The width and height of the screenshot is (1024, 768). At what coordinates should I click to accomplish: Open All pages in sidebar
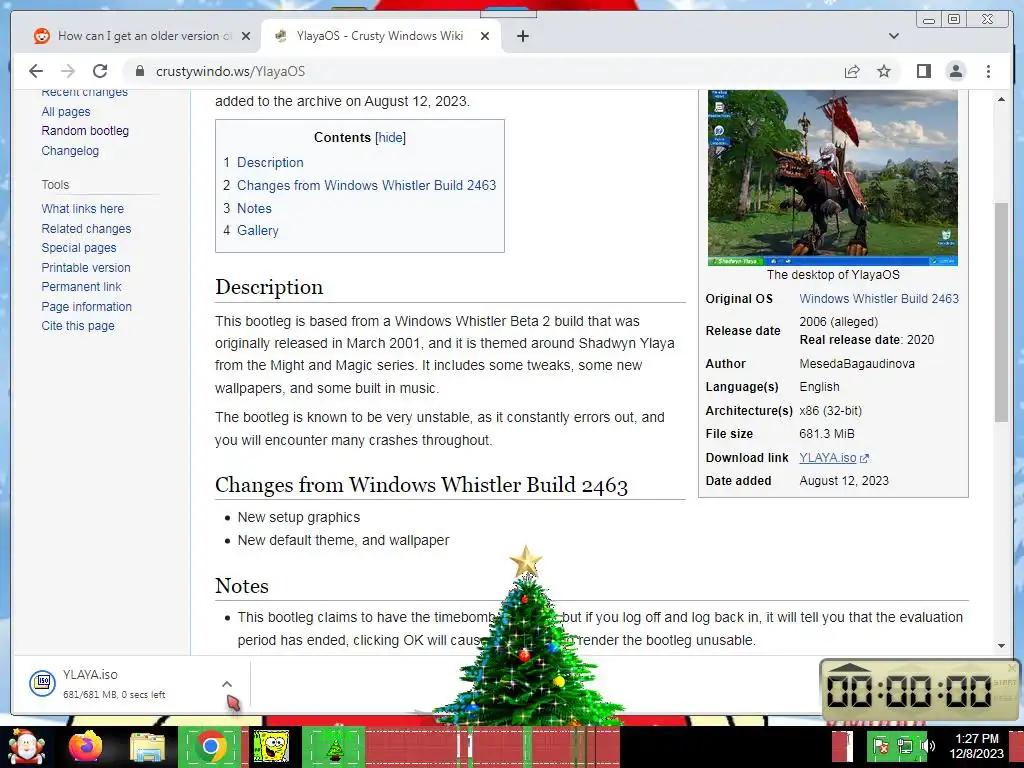66,112
